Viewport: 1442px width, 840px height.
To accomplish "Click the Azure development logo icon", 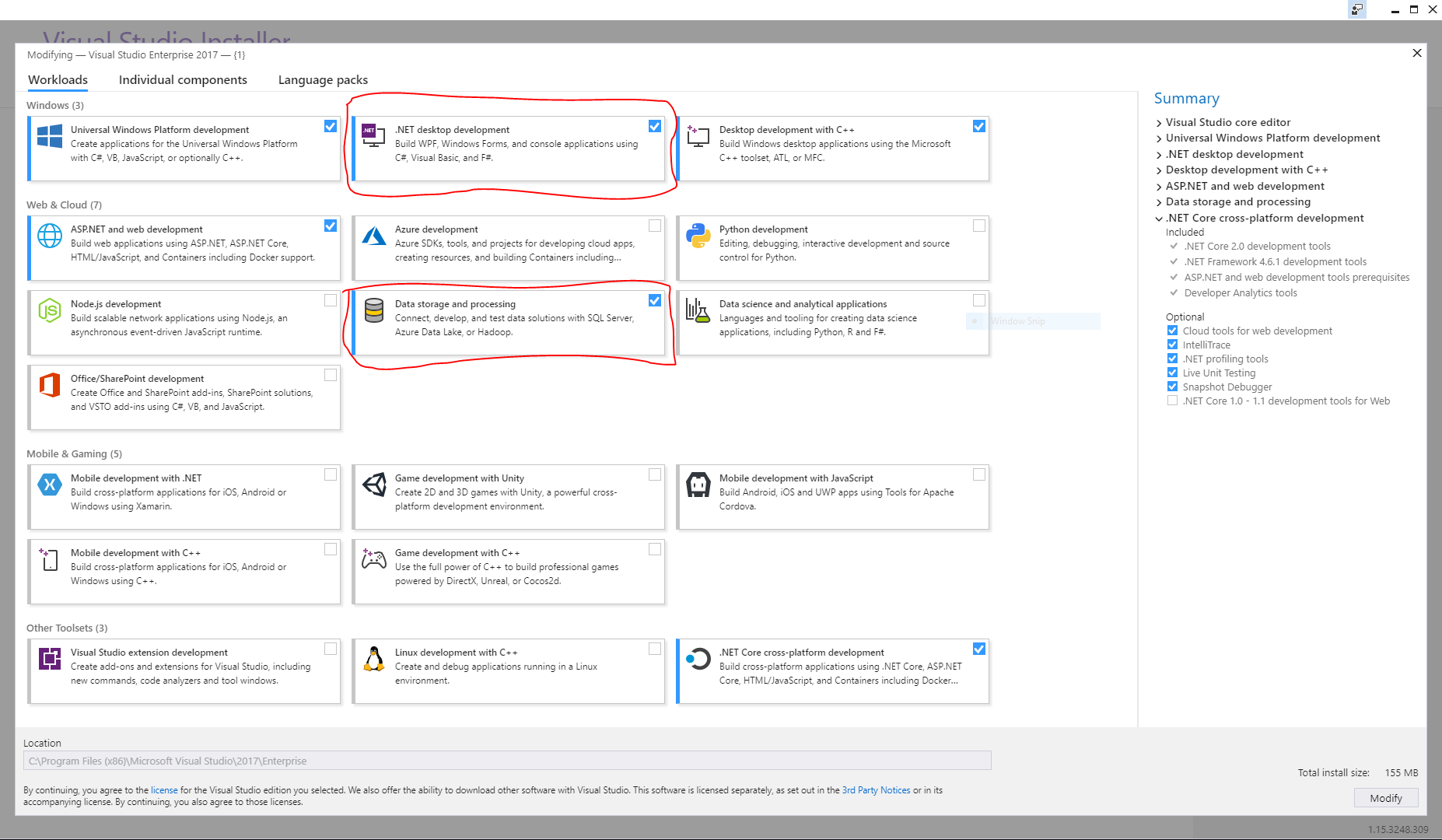I will click(374, 236).
